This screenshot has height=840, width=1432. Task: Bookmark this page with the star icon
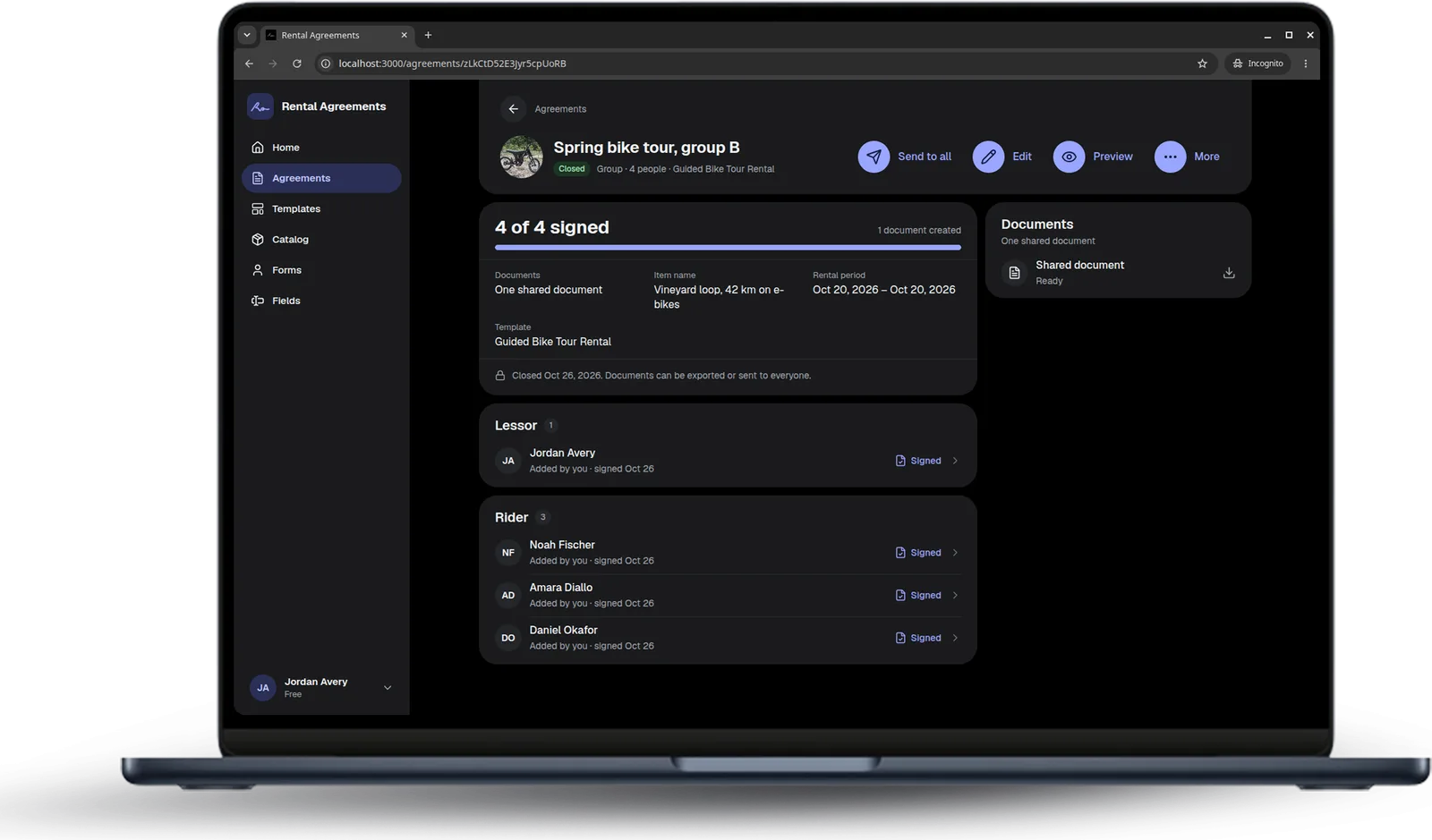click(x=1202, y=64)
